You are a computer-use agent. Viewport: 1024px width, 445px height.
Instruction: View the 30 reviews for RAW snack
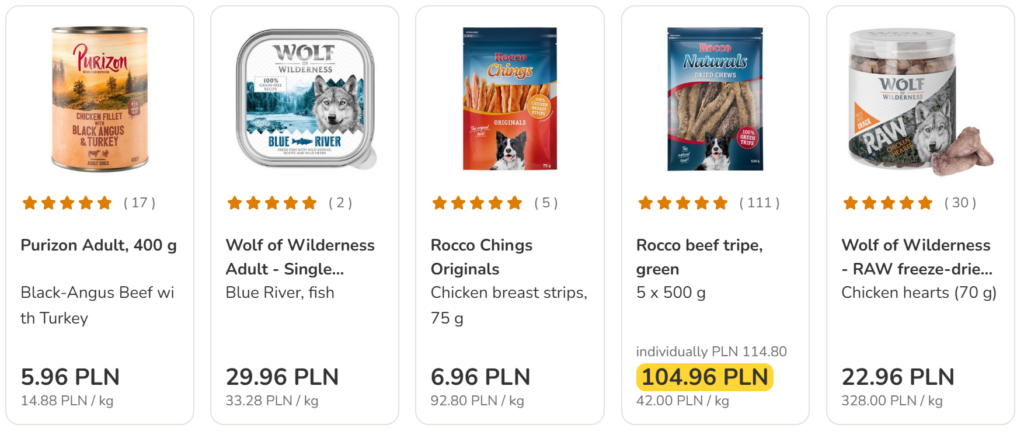coord(961,203)
